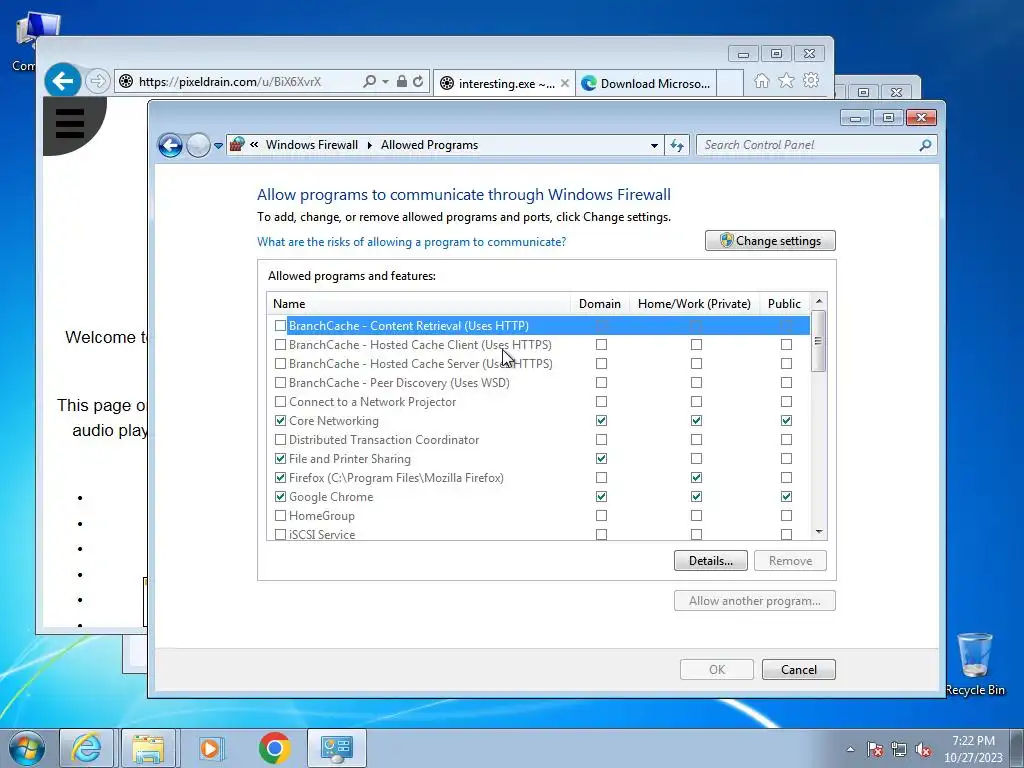Image resolution: width=1024 pixels, height=768 pixels.
Task: Refresh the pixeldrain page in IE
Action: 418,81
